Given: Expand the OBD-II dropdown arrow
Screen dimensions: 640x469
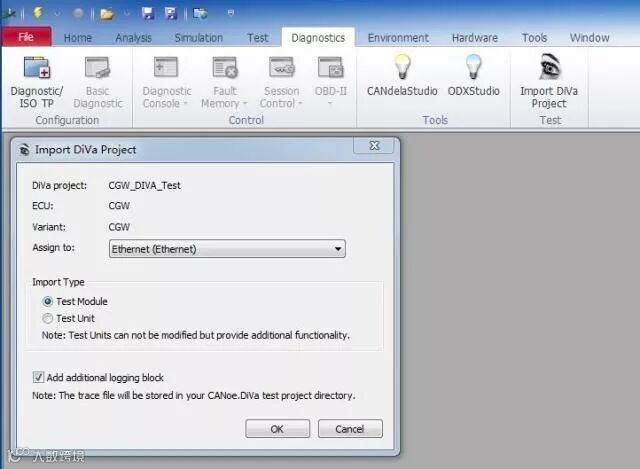Looking at the screenshot, I should 330,103.
